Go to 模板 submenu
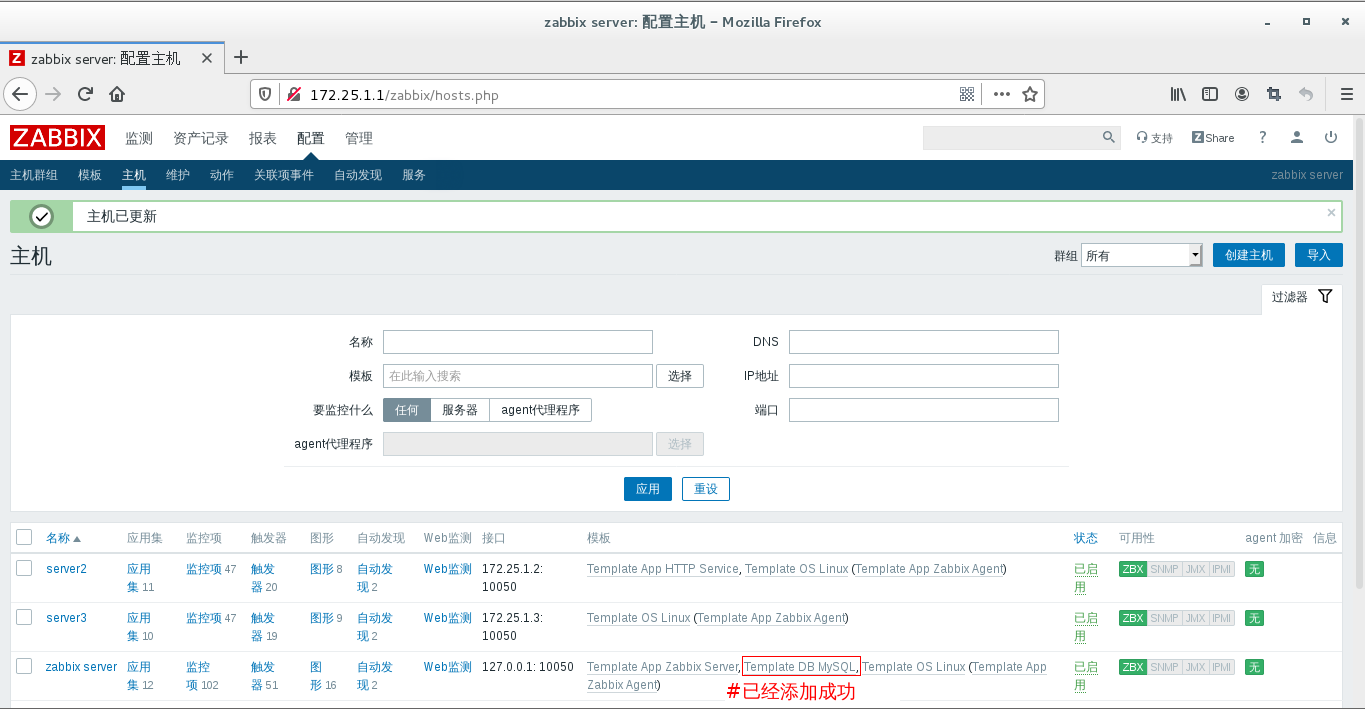1365x709 pixels. (90, 175)
